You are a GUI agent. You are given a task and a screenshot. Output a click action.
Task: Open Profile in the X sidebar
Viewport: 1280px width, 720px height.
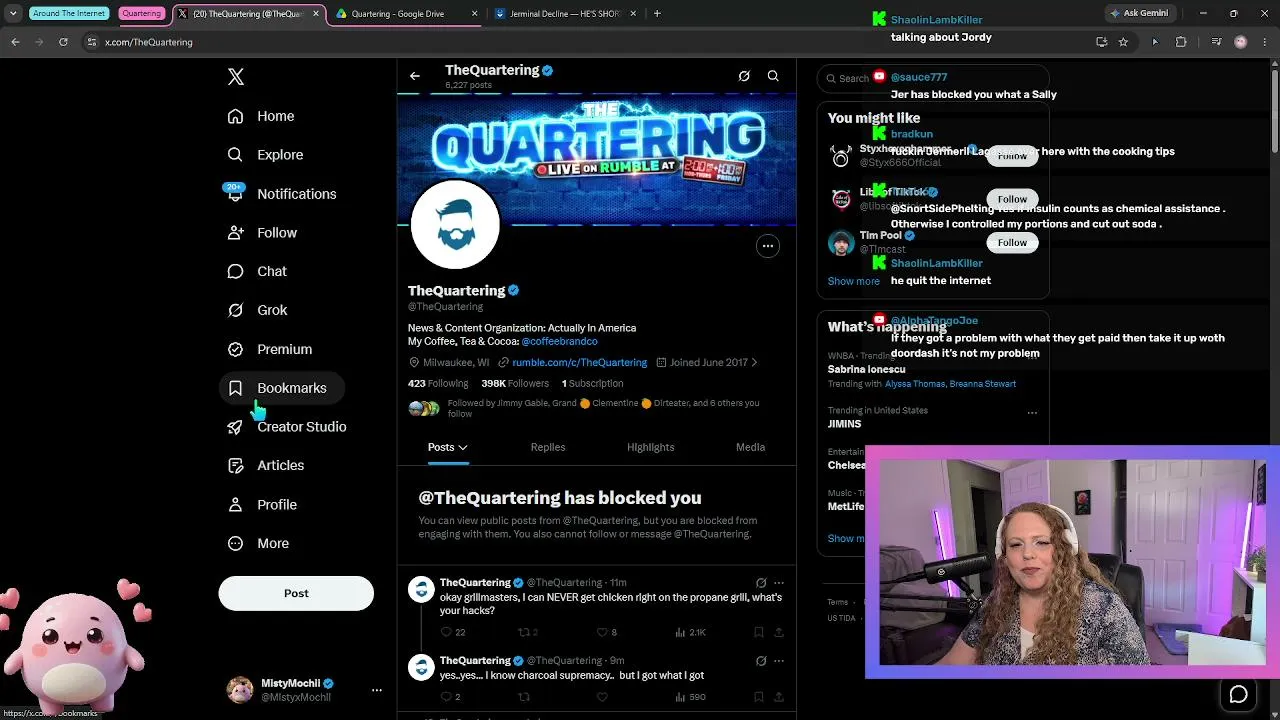tap(262, 505)
